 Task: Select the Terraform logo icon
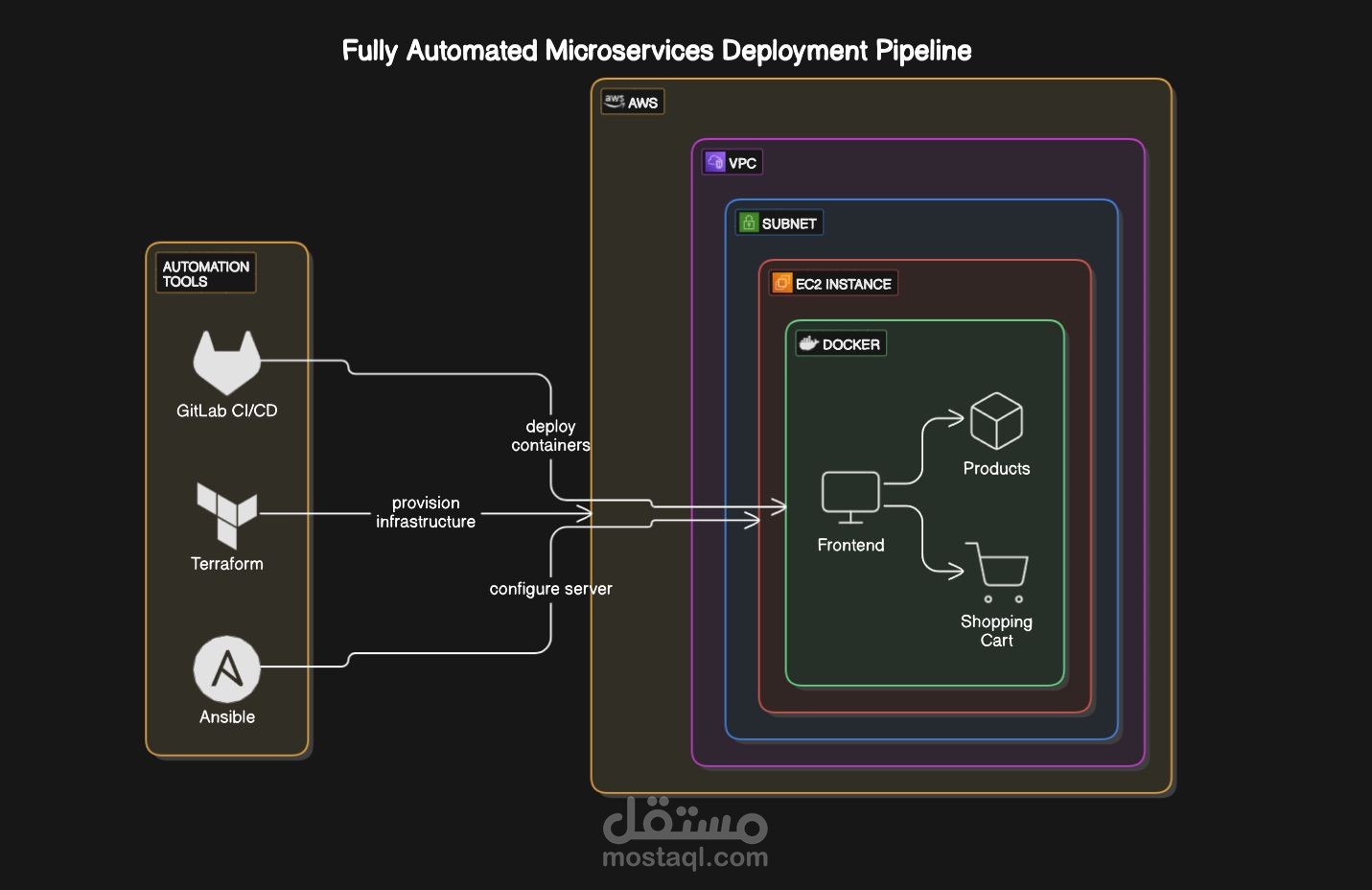pyautogui.click(x=226, y=515)
